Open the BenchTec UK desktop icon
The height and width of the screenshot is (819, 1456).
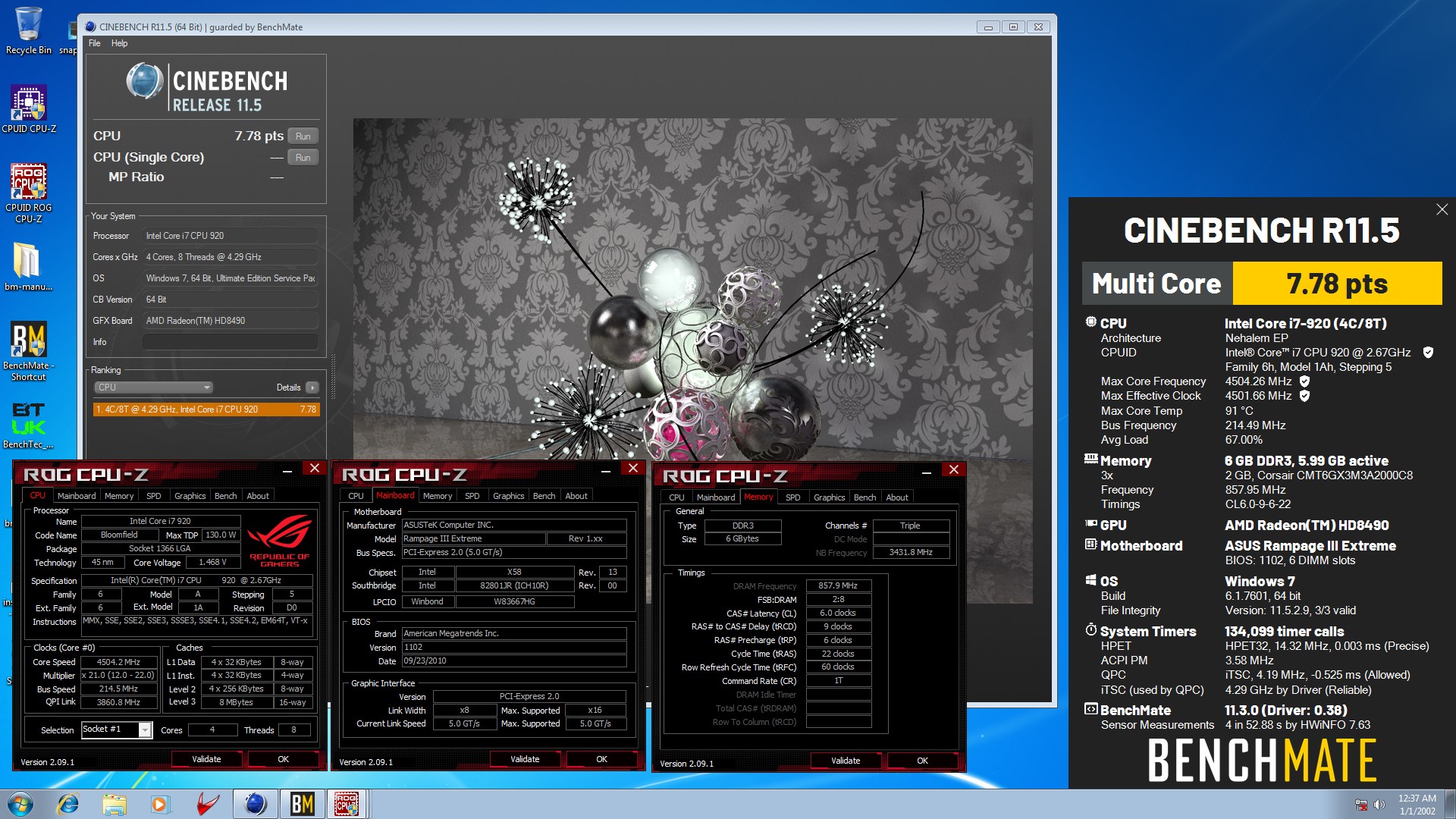pyautogui.click(x=28, y=425)
